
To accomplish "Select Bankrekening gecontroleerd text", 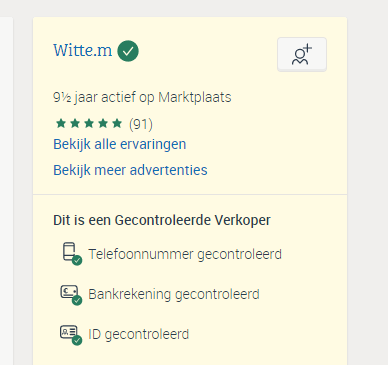I will pos(174,294).
